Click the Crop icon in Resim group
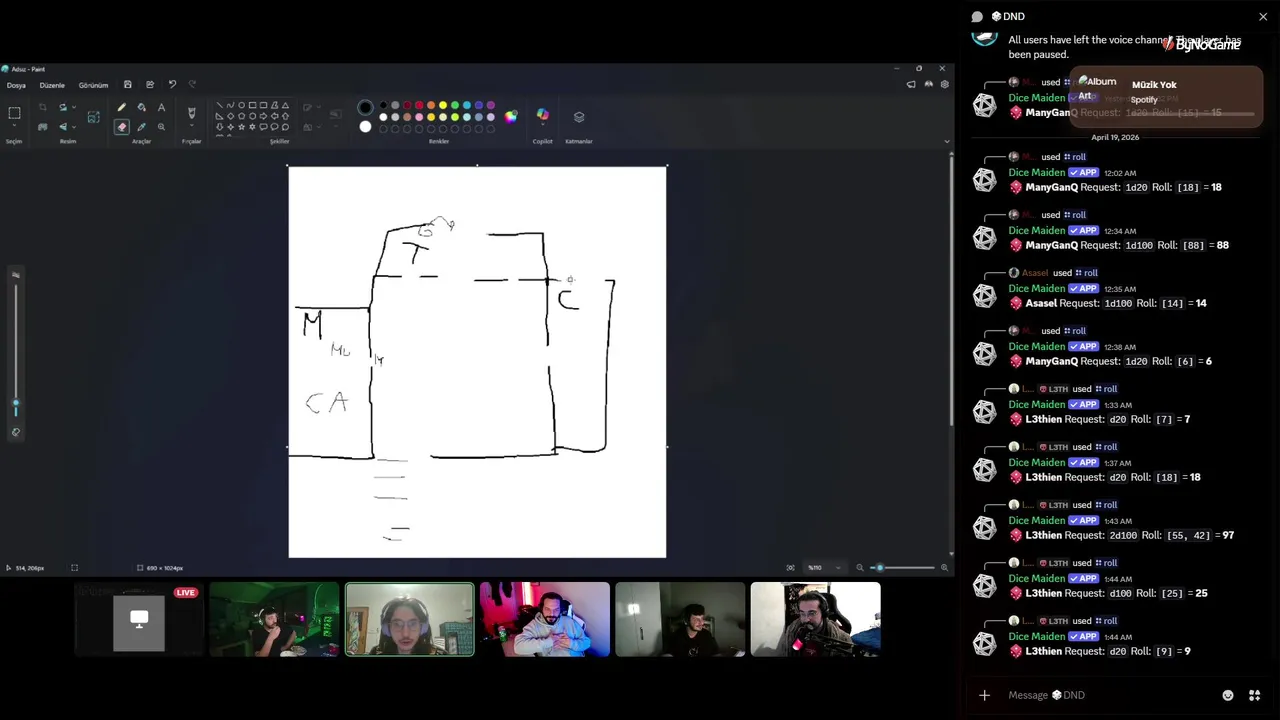 [42, 107]
